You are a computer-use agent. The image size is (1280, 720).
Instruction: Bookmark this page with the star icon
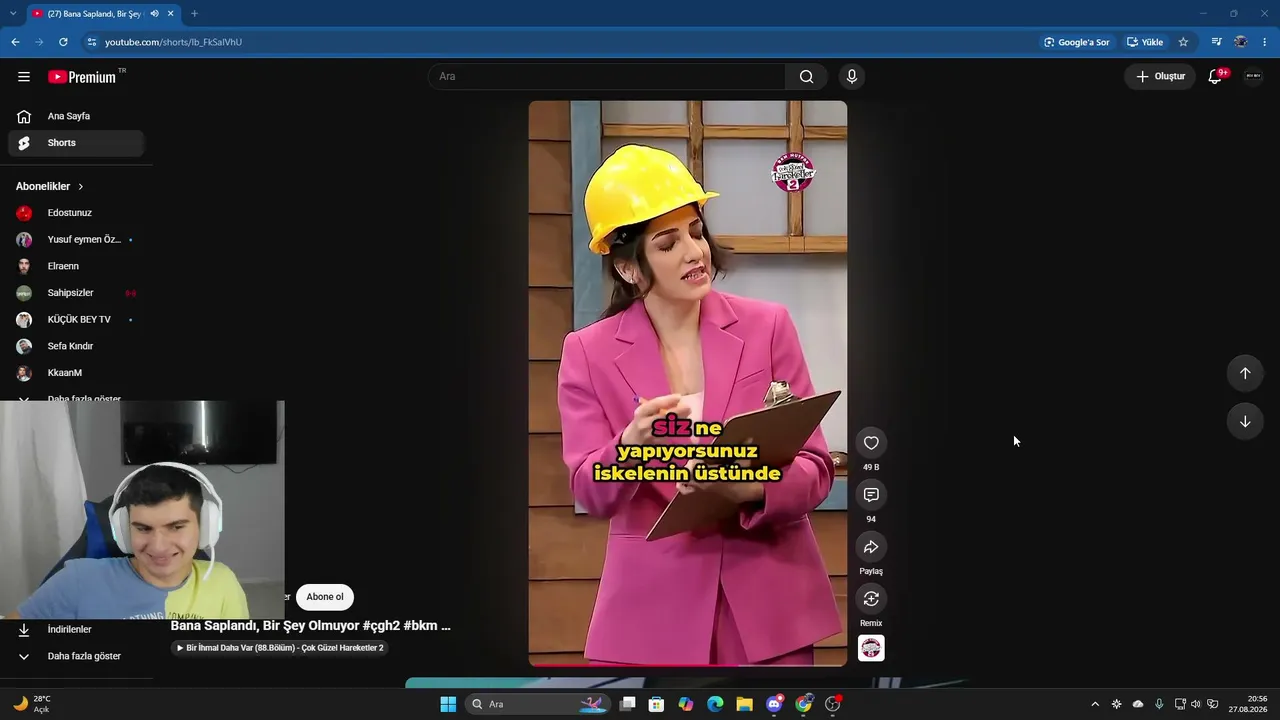coord(1183,42)
